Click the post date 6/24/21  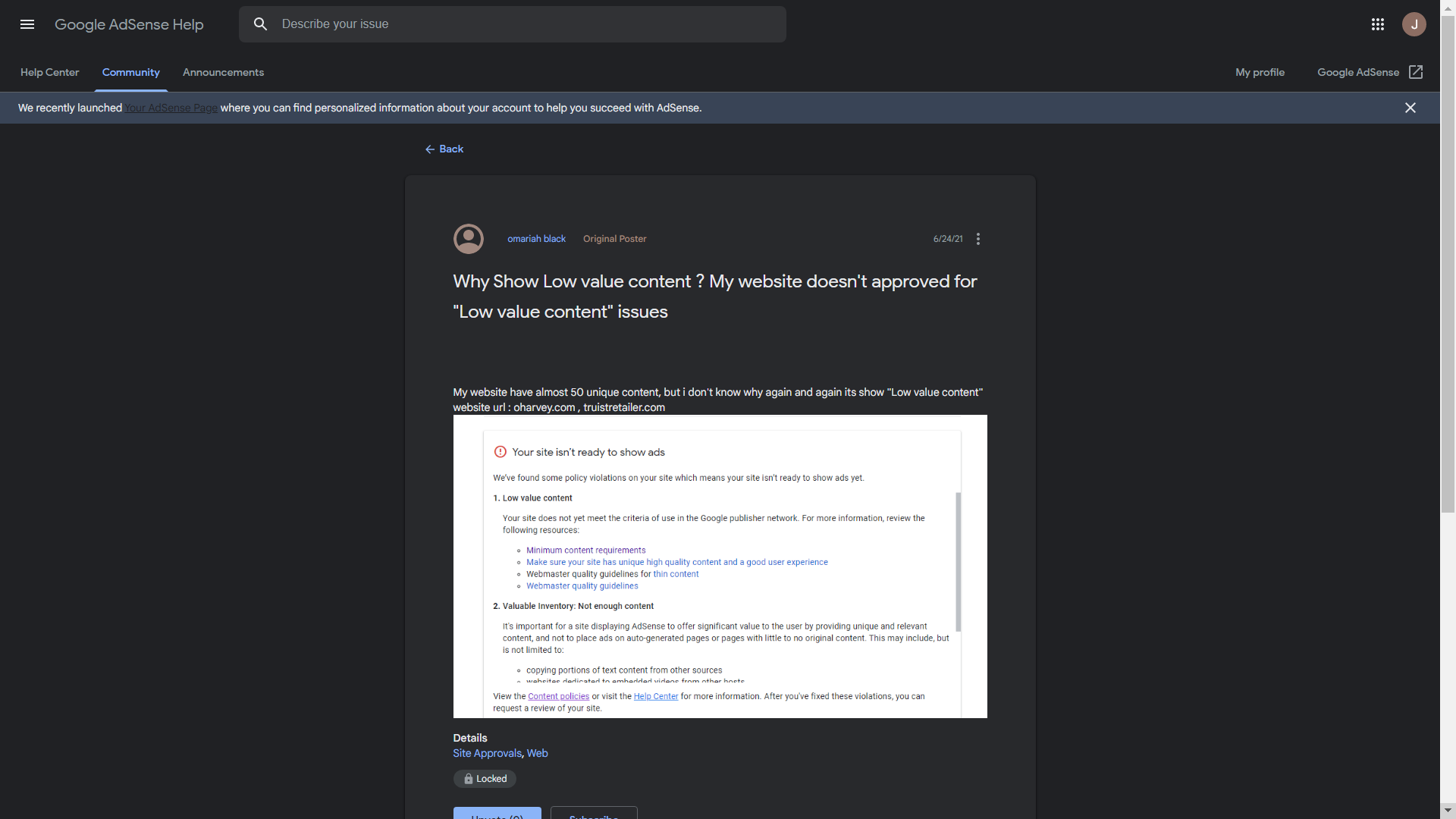pos(948,239)
